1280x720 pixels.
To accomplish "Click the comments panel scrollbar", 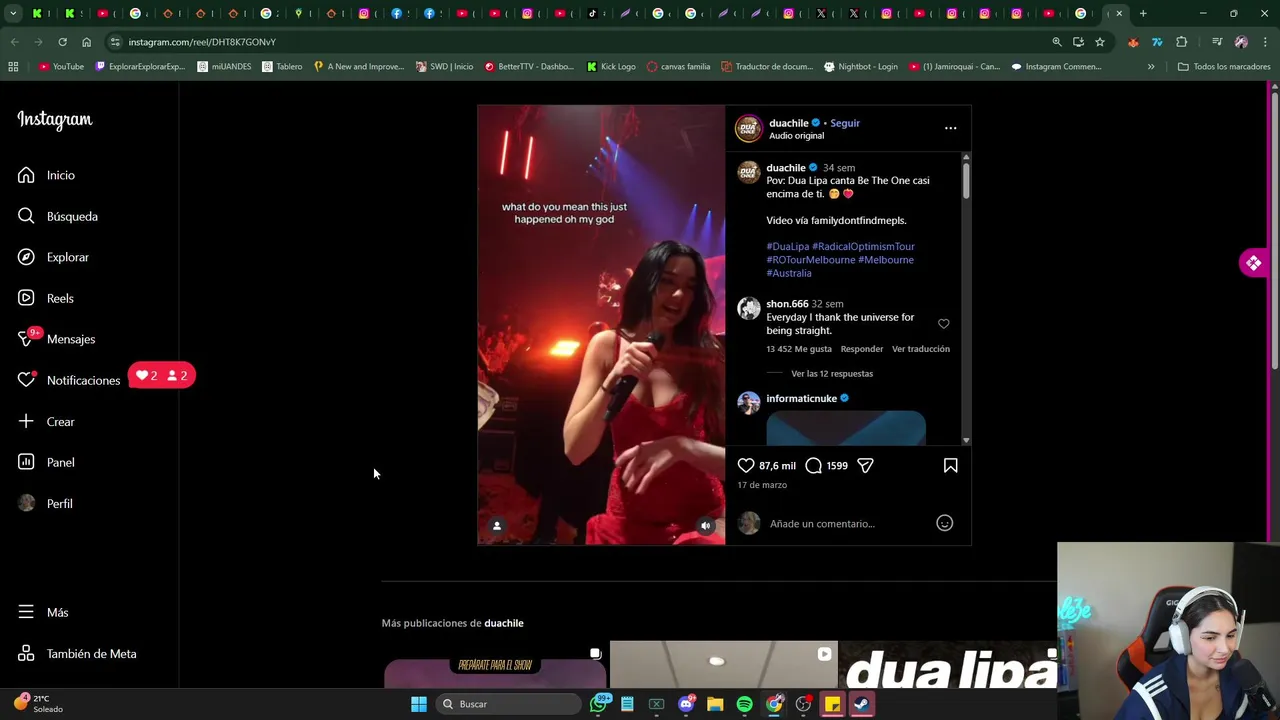I will [x=966, y=181].
